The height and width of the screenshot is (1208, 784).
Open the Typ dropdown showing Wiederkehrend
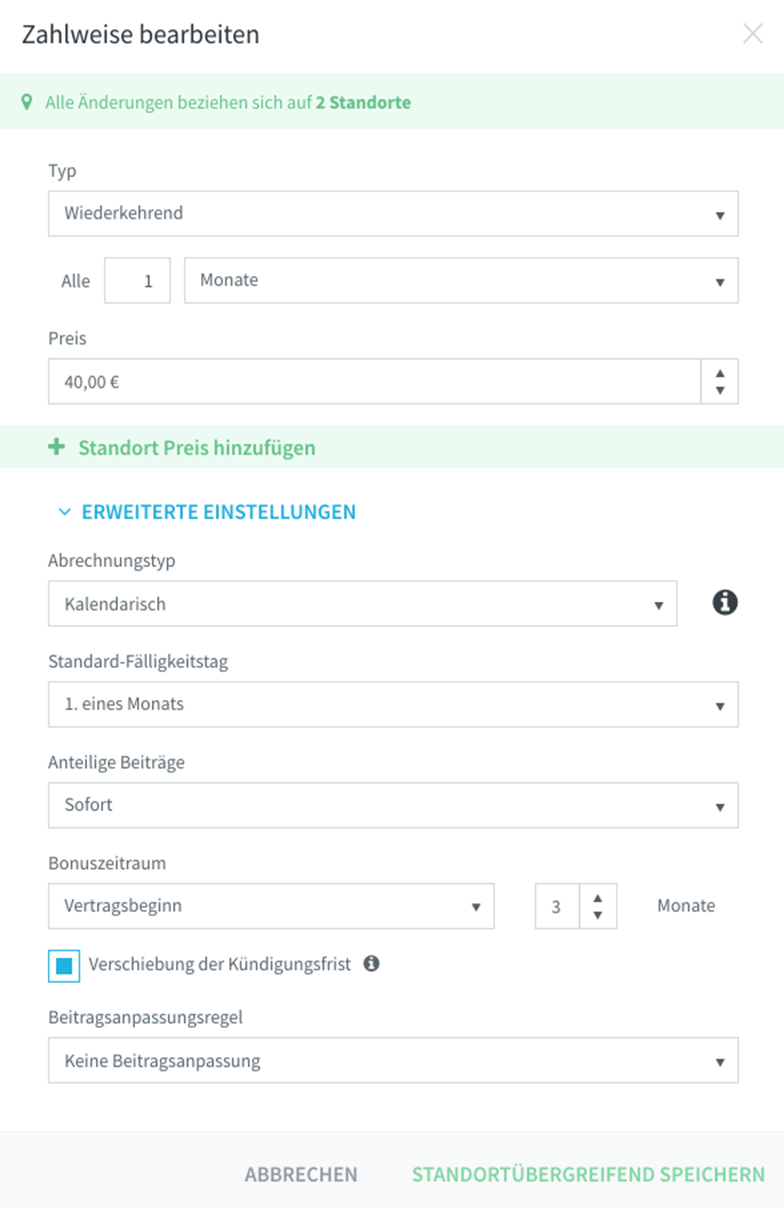393,213
